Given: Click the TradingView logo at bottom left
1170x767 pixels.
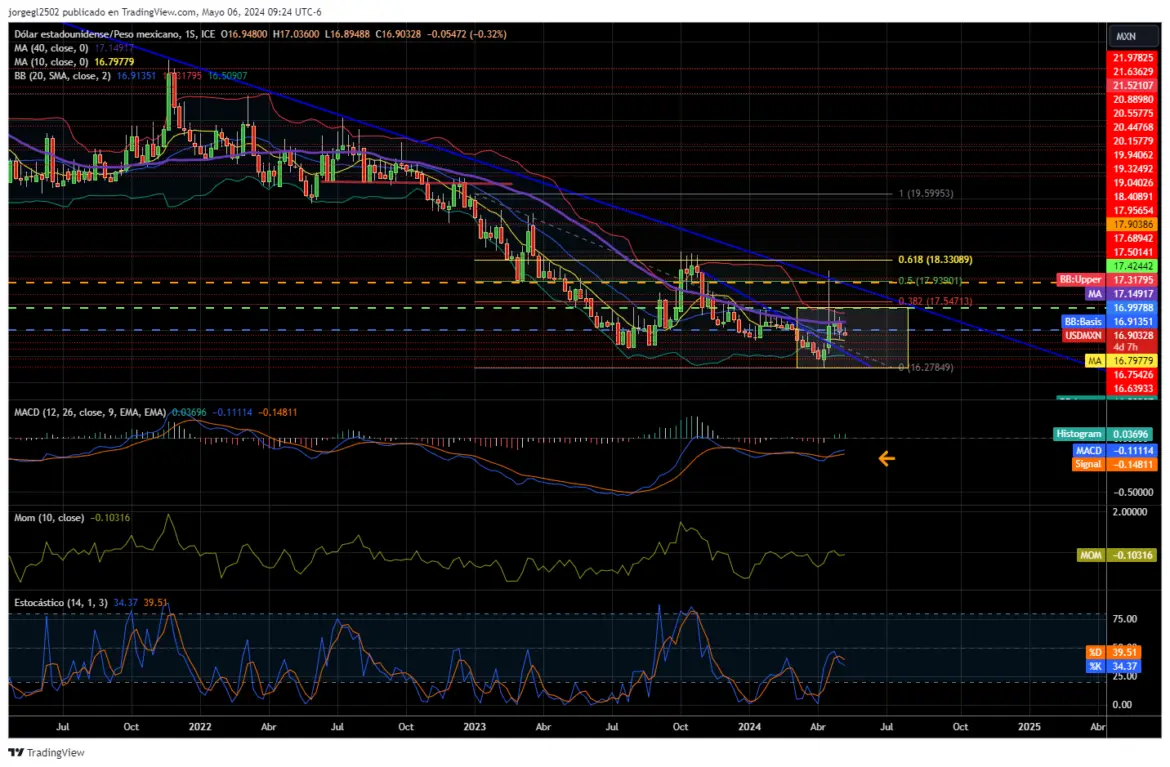Looking at the screenshot, I should click(46, 752).
